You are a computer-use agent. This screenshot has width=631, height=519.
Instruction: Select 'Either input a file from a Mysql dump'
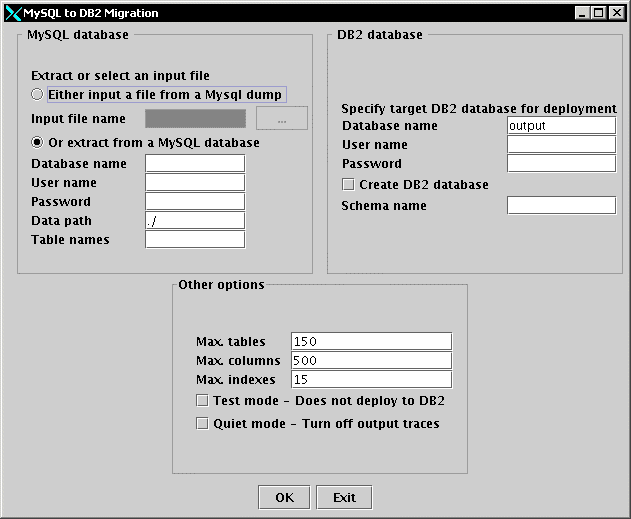tap(38, 94)
